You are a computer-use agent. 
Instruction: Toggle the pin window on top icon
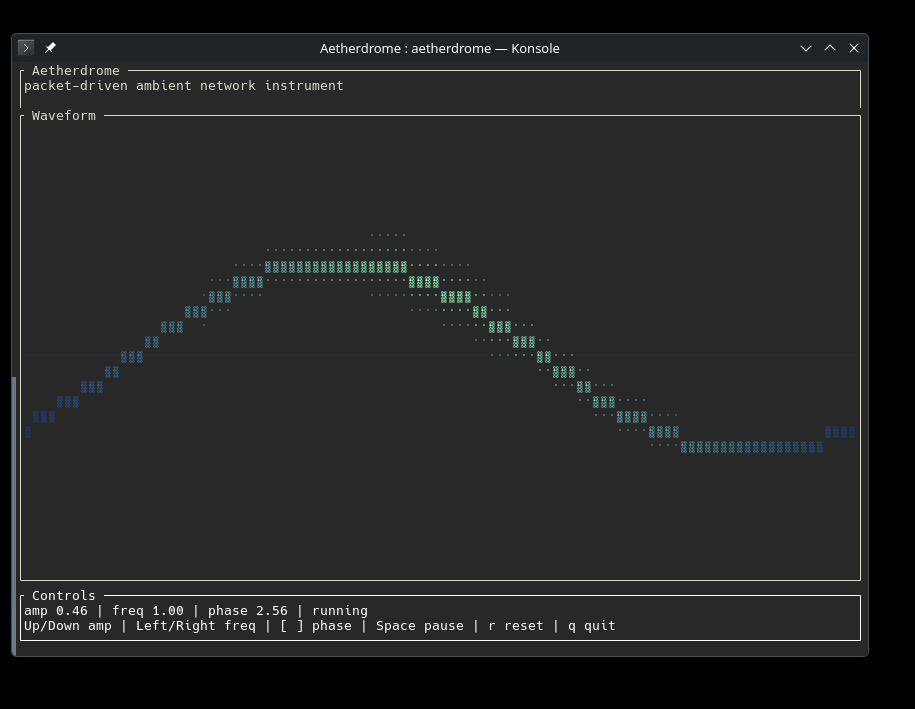50,48
